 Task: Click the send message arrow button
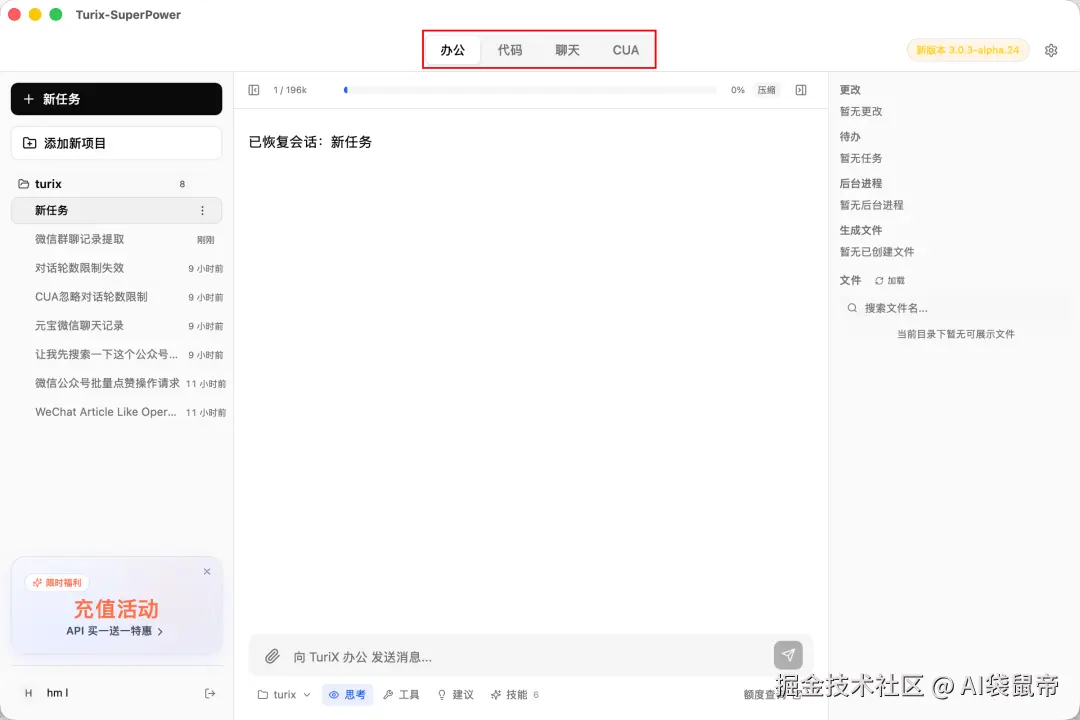coord(788,655)
